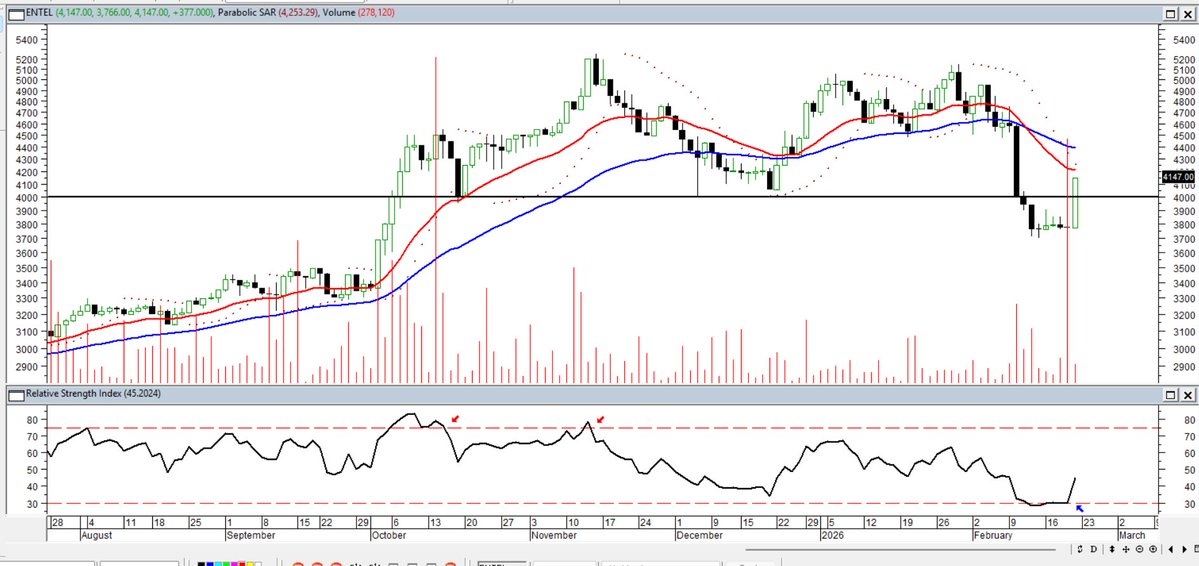Click the September label on the date axis
This screenshot has width=1199, height=566.
coord(250,535)
